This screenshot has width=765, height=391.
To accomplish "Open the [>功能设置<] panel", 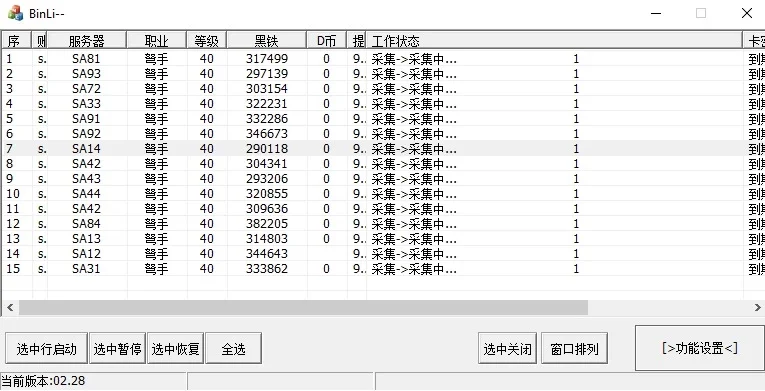I will pyautogui.click(x=700, y=348).
